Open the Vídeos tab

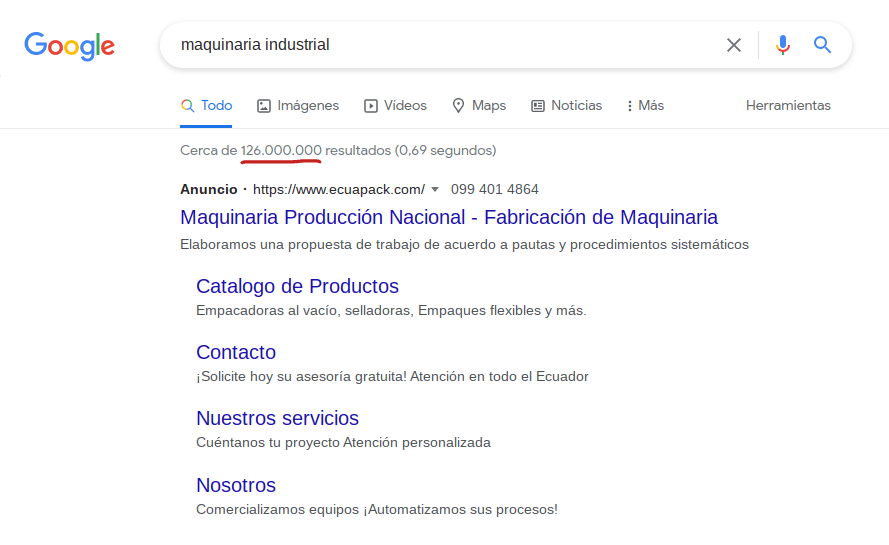[395, 105]
